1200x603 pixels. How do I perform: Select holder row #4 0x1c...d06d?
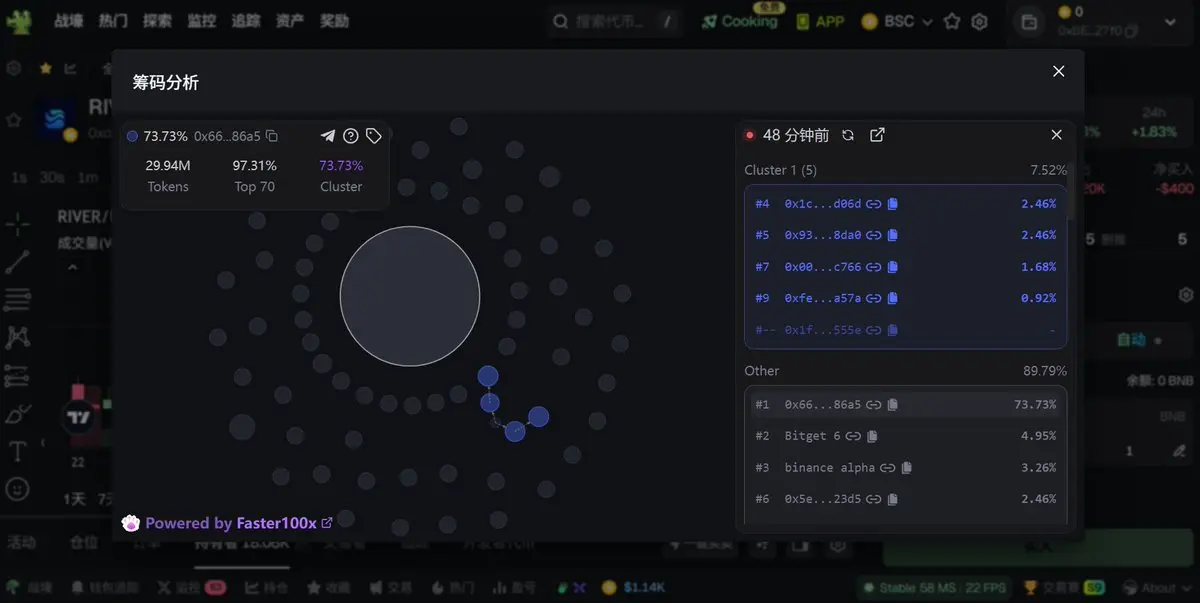click(905, 204)
